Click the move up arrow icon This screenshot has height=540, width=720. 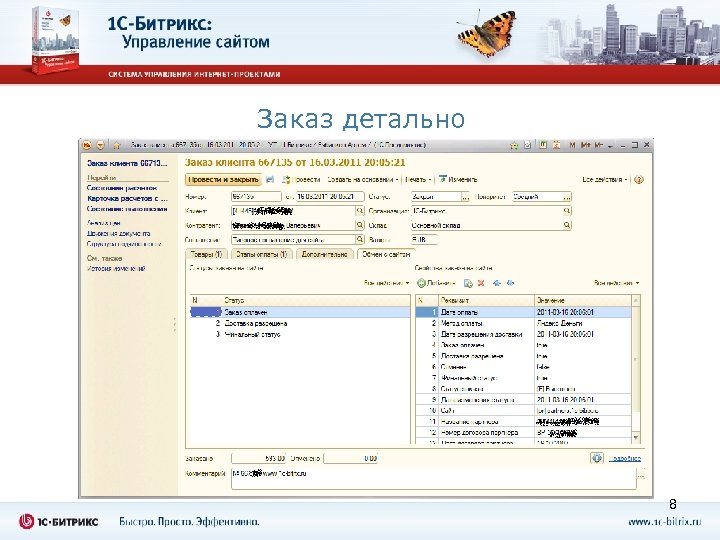coord(497,283)
